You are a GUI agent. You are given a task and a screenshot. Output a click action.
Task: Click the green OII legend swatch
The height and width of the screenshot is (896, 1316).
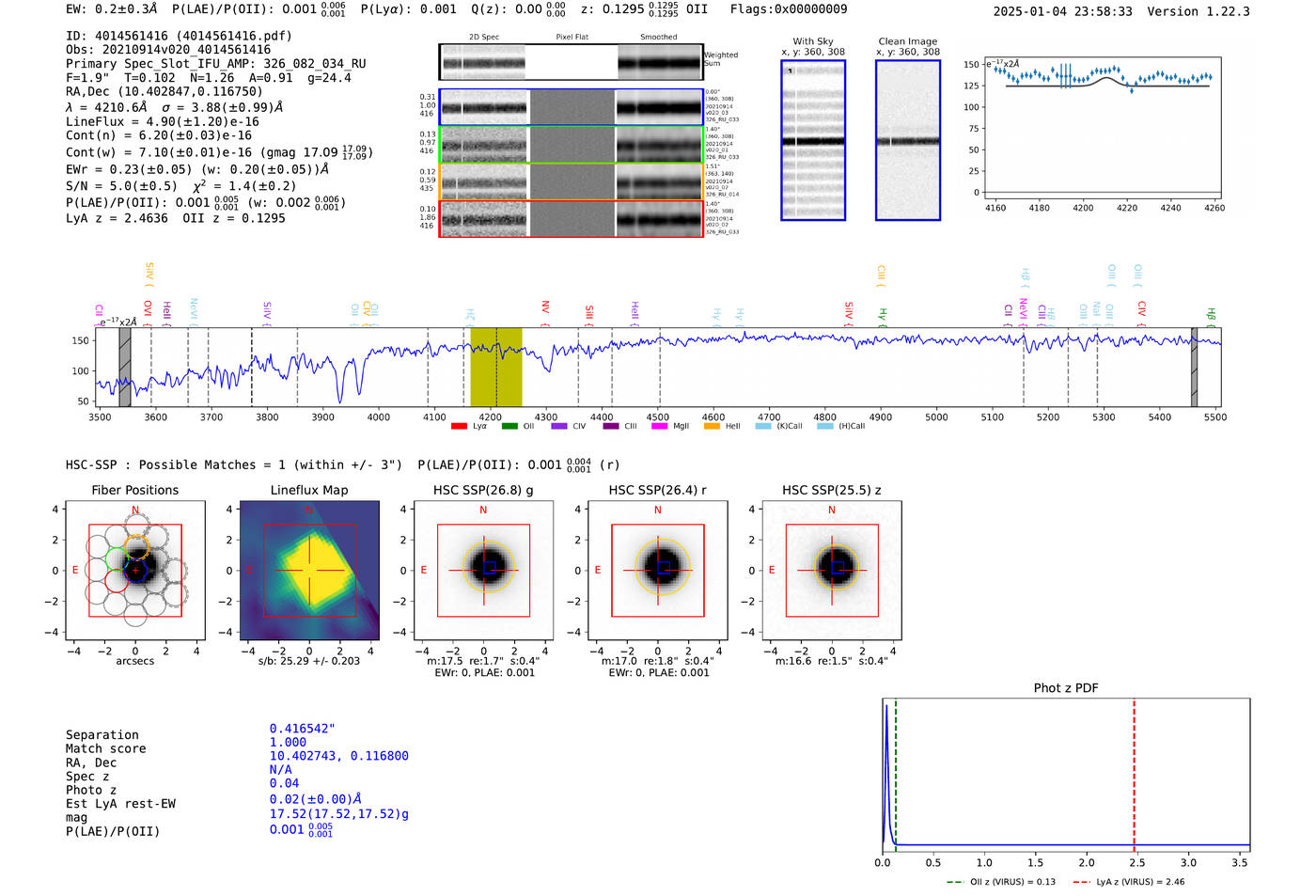(509, 427)
